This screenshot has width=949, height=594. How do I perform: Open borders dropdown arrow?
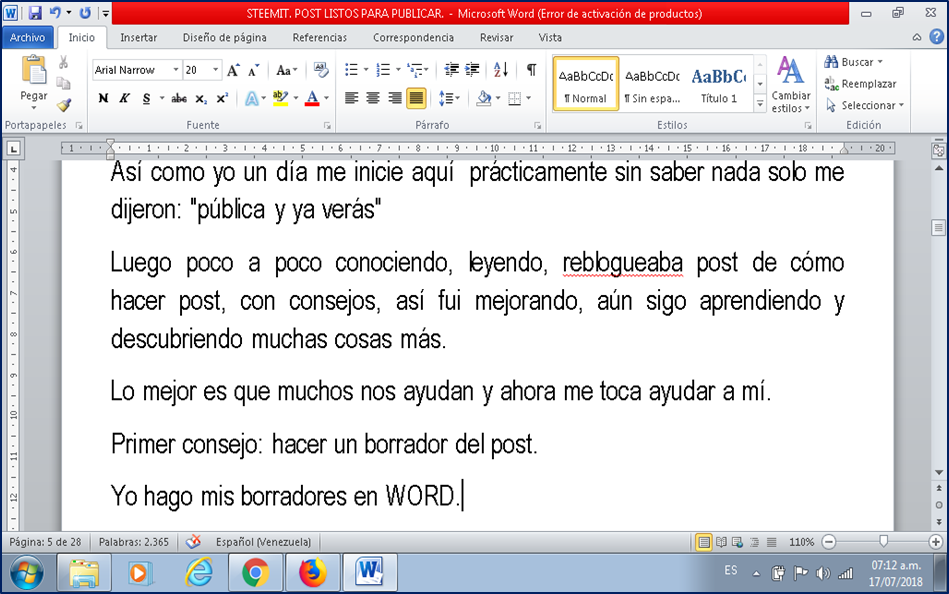pos(529,98)
